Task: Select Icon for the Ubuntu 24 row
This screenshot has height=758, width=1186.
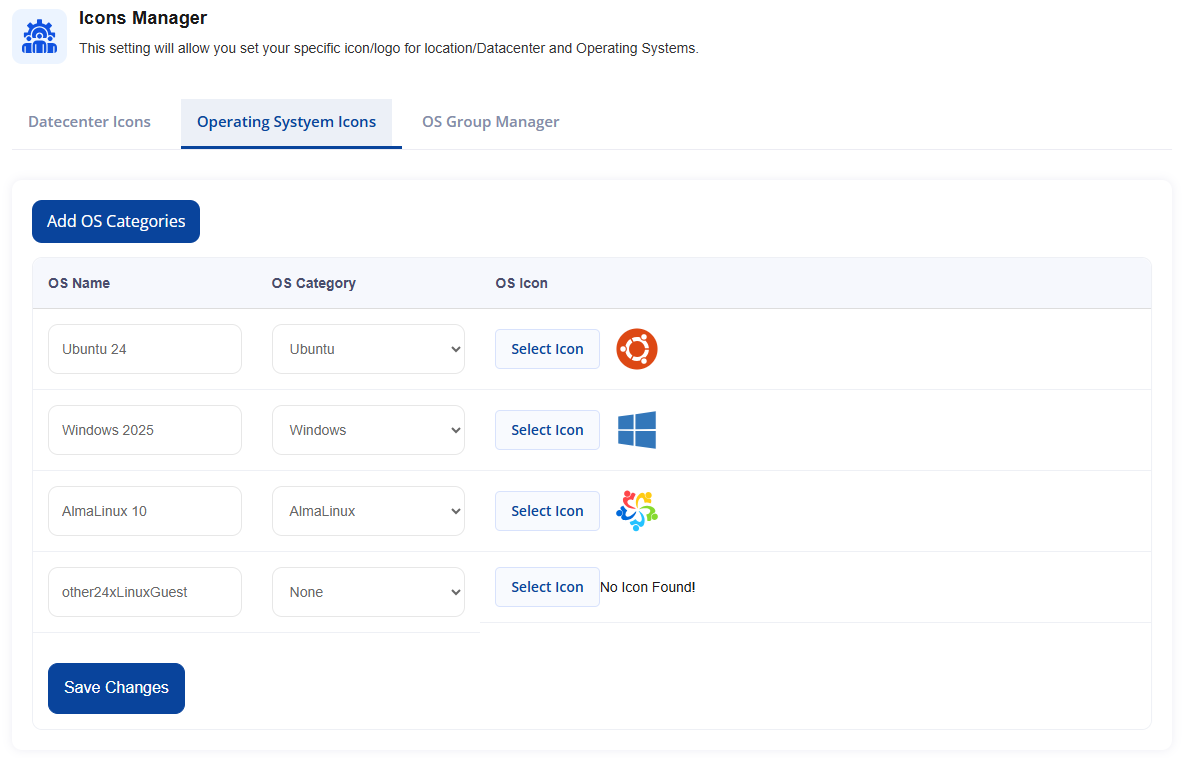Action: [x=547, y=349]
